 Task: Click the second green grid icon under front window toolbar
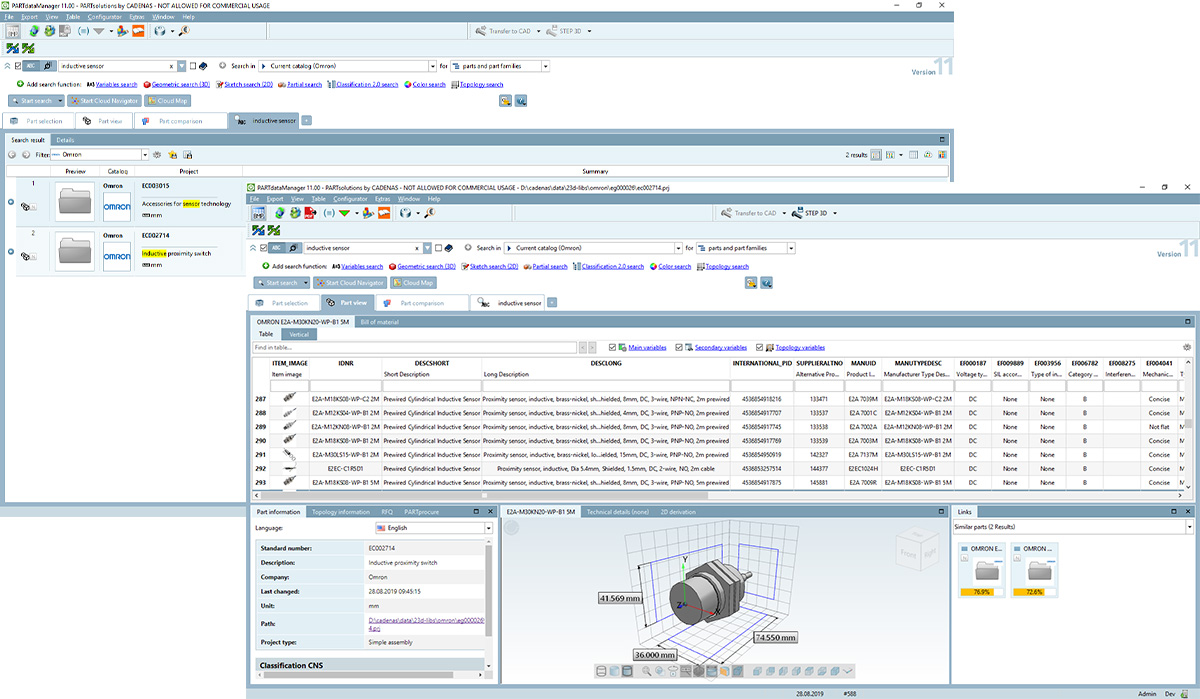click(273, 230)
